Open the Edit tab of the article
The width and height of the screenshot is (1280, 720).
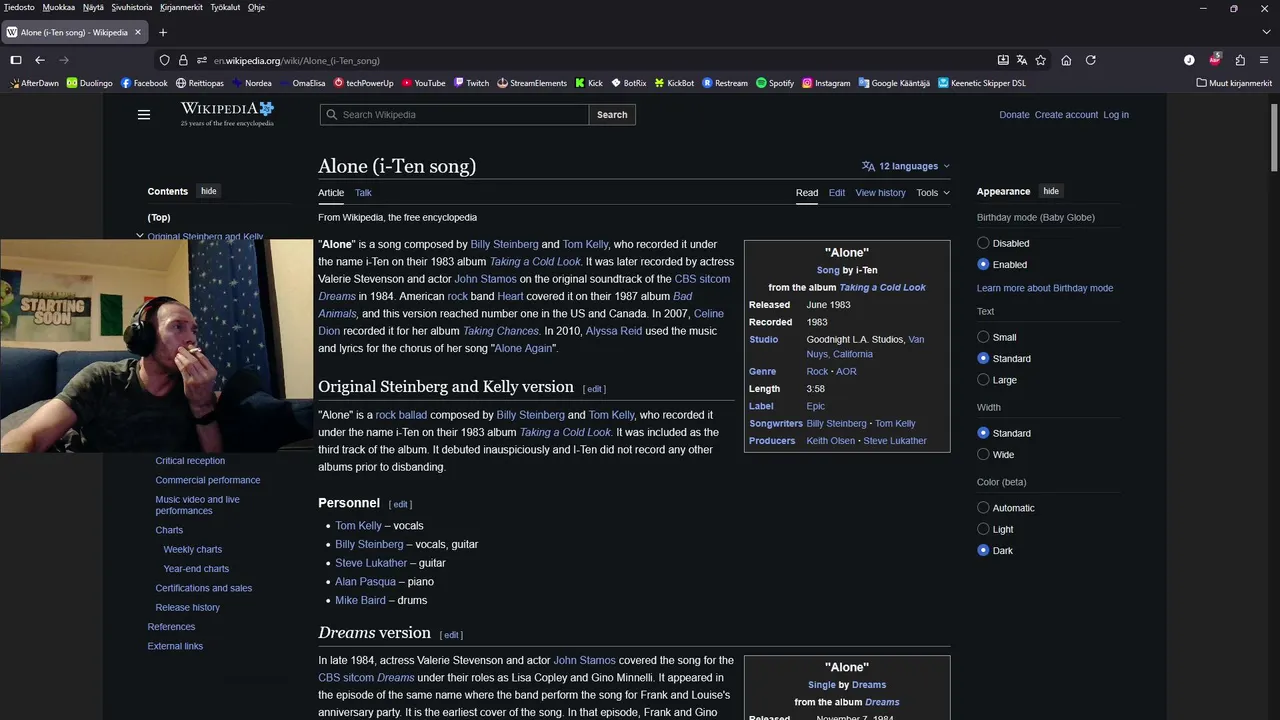(837, 192)
